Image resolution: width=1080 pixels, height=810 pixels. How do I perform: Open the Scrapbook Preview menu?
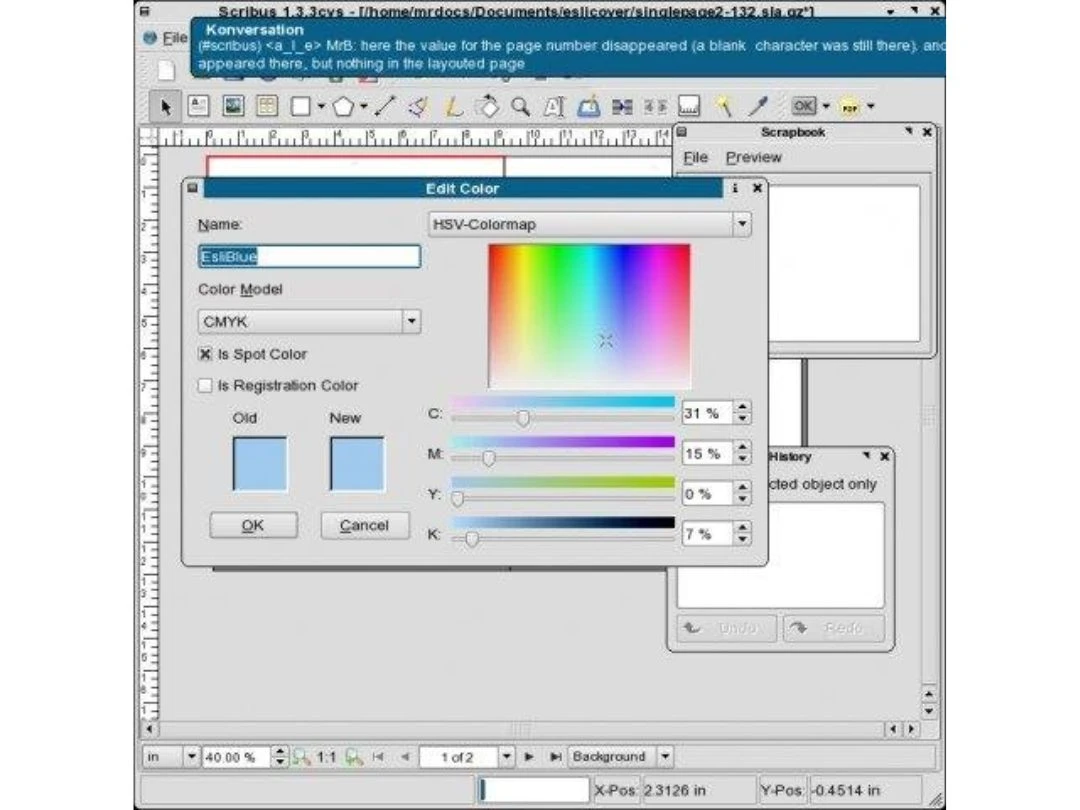click(x=753, y=157)
